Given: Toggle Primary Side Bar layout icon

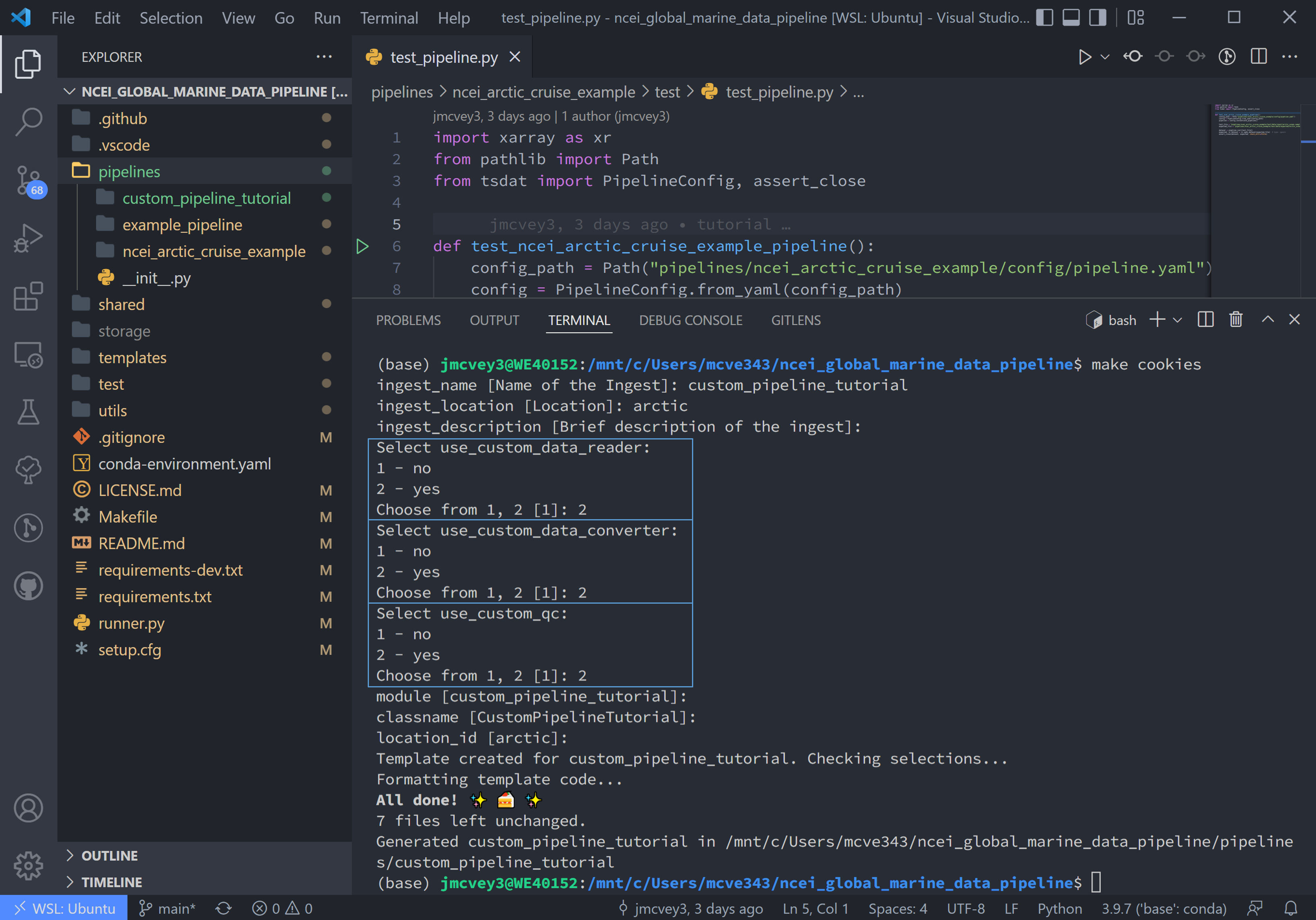Looking at the screenshot, I should click(x=1044, y=18).
